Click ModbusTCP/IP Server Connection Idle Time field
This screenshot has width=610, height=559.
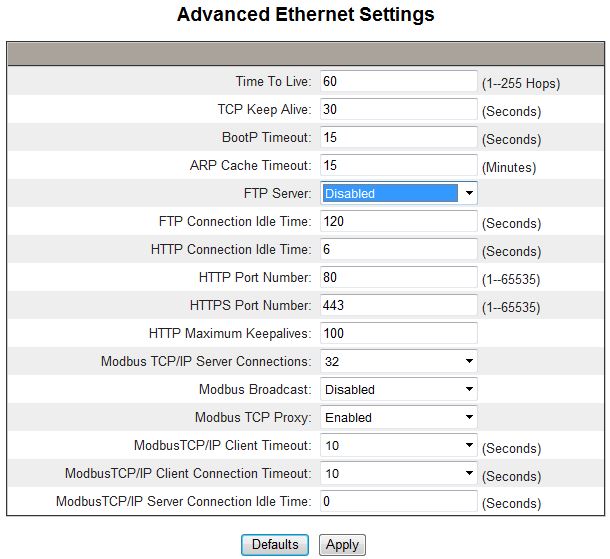click(x=398, y=501)
